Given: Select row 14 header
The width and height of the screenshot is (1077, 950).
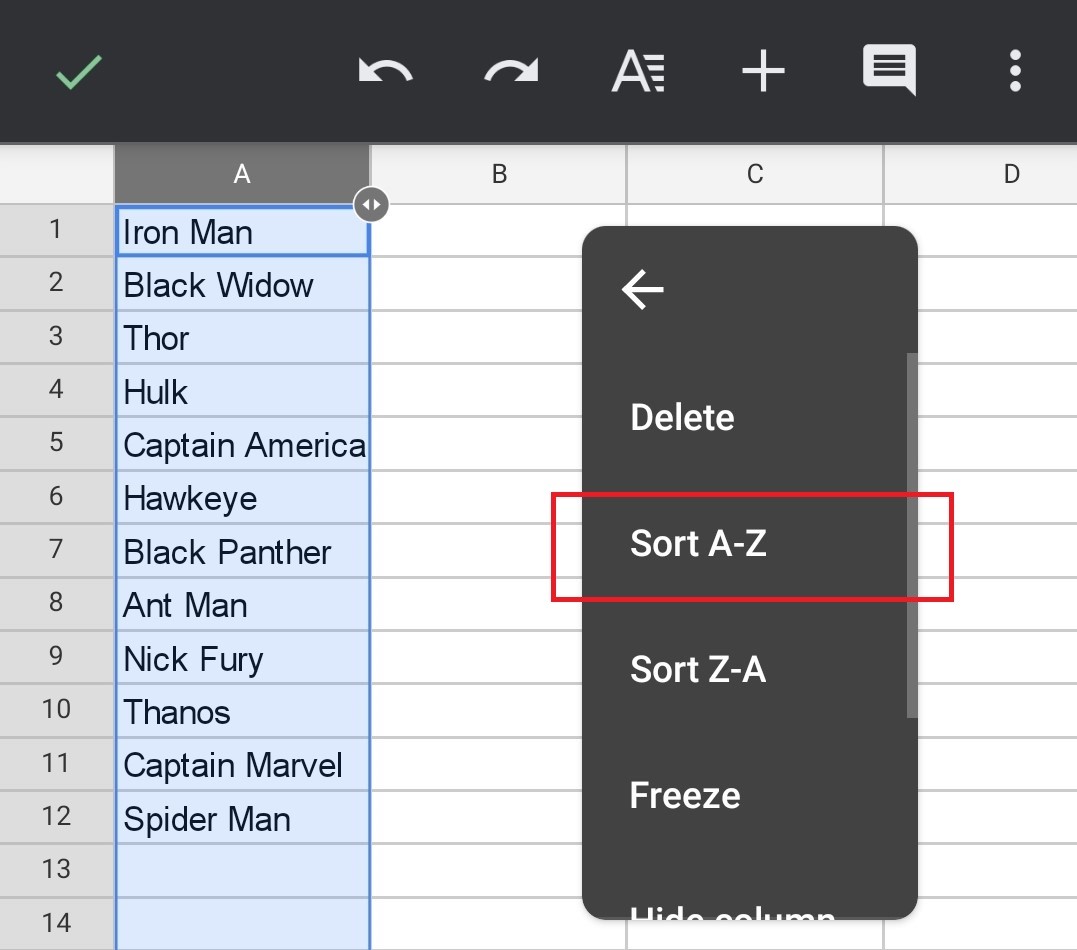Looking at the screenshot, I should 56,923.
